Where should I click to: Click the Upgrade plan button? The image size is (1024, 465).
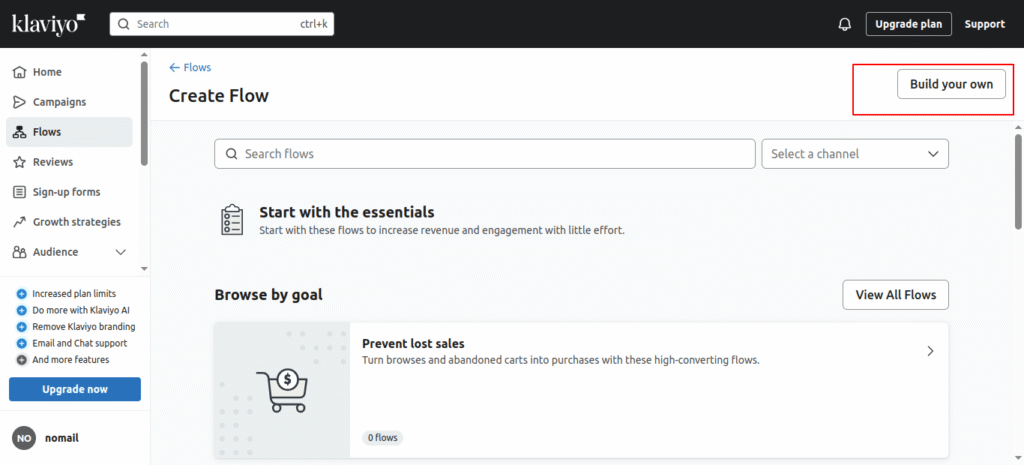pyautogui.click(x=908, y=24)
